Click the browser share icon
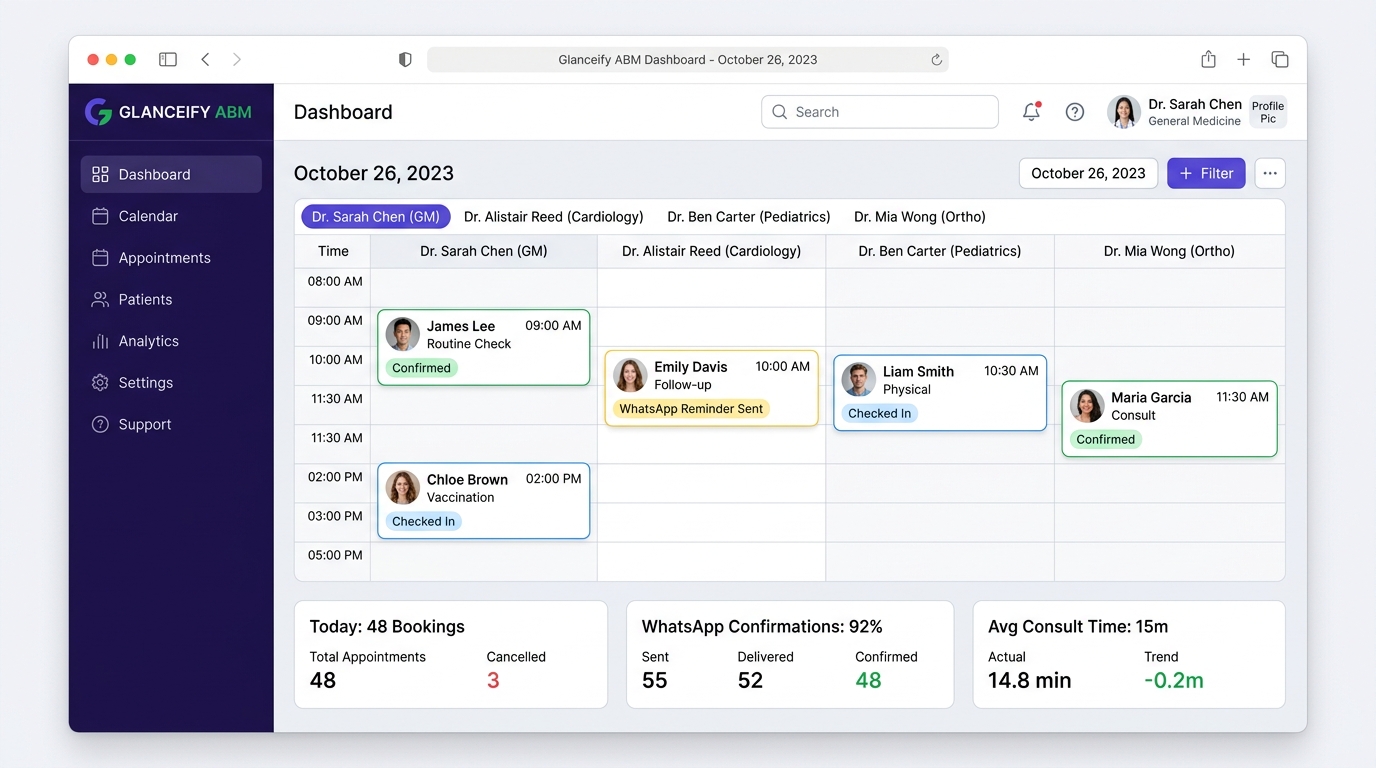This screenshot has height=768, width=1376. point(1208,59)
